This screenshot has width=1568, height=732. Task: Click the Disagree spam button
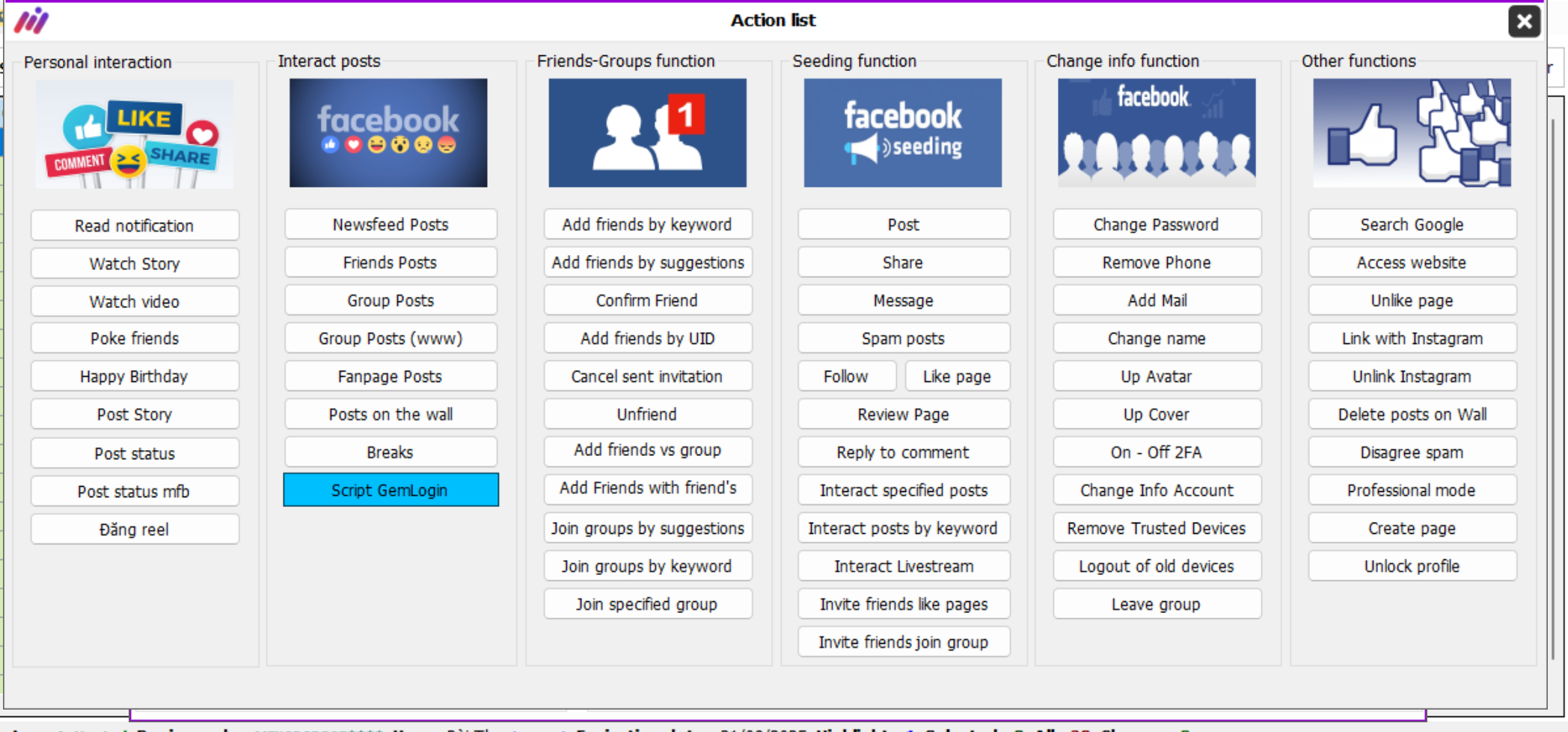coord(1412,452)
